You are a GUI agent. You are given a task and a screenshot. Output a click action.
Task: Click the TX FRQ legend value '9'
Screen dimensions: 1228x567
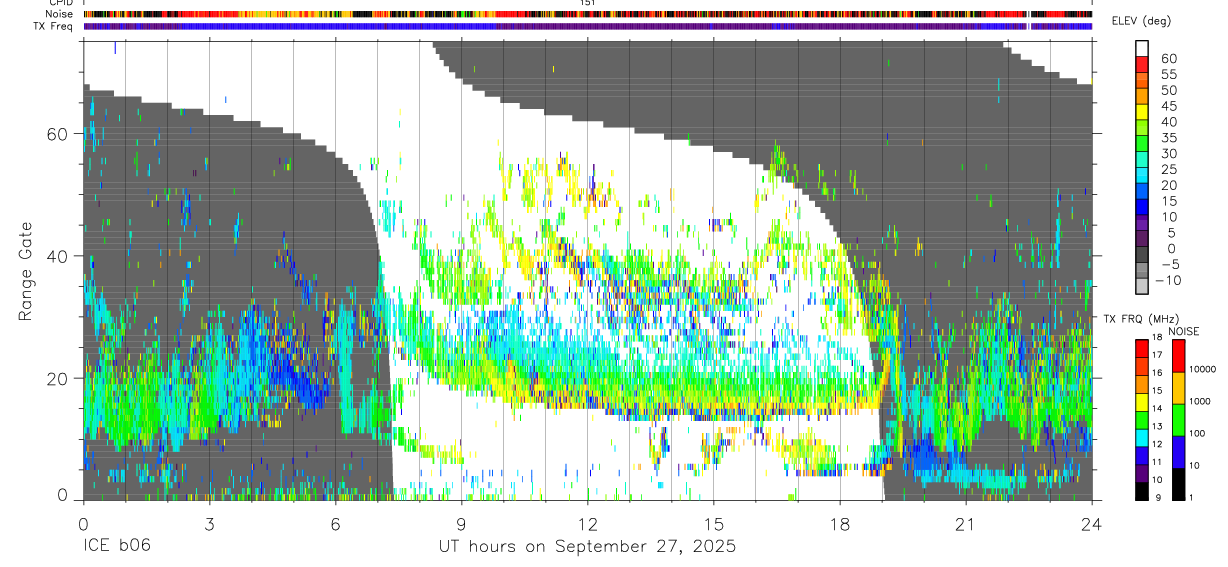[x=1159, y=498]
